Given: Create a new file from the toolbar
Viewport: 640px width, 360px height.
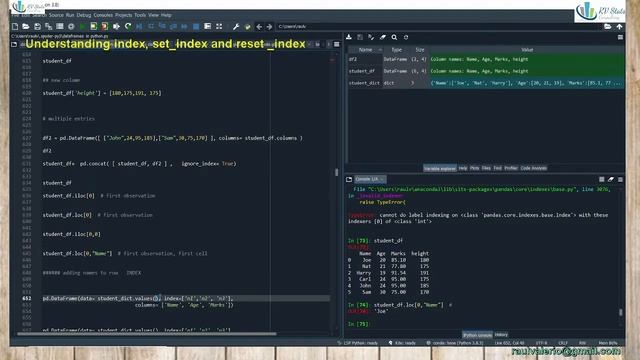Looking at the screenshot, I should click(15, 27).
